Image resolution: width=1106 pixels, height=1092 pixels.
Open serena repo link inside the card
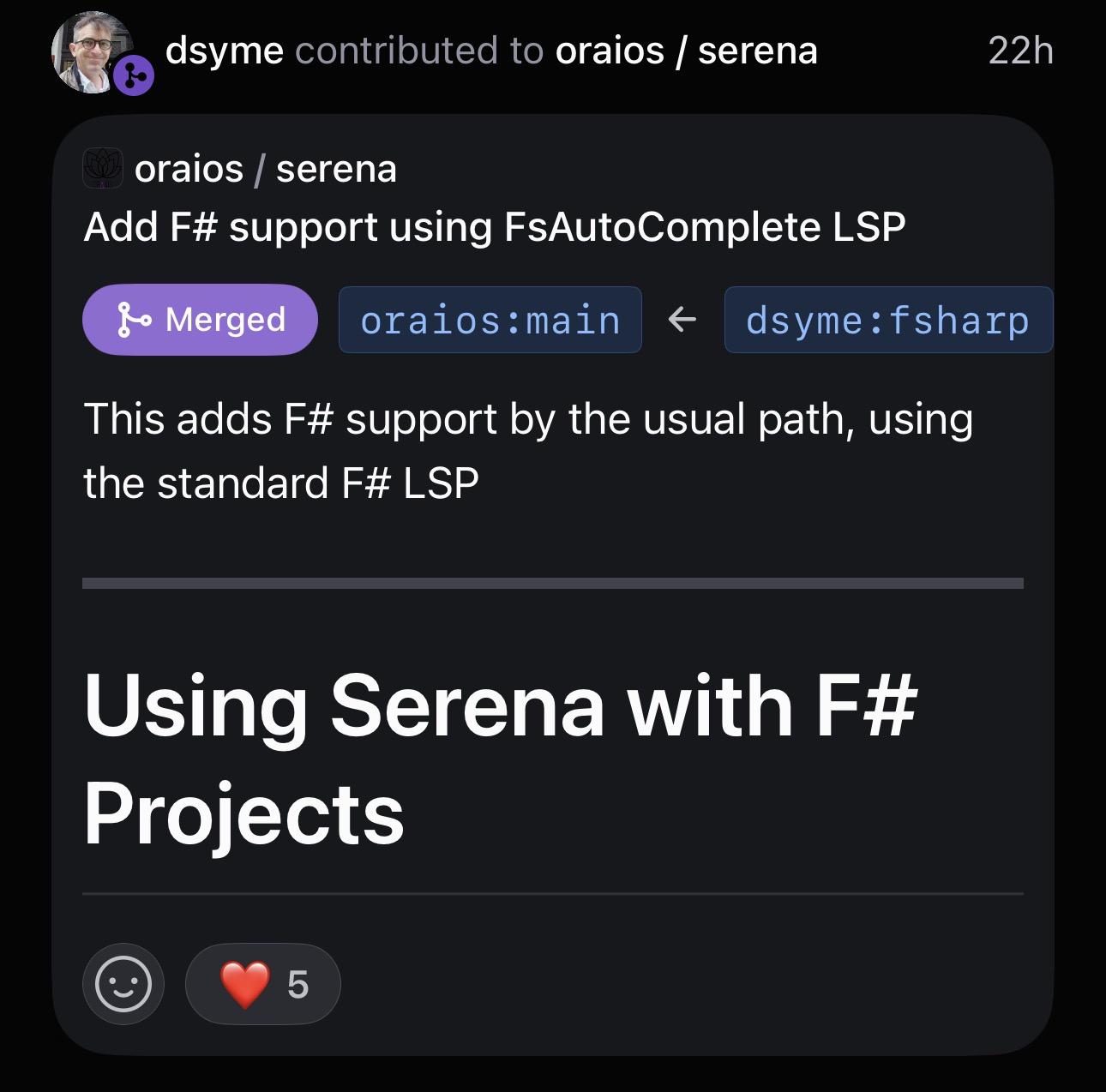click(x=336, y=169)
